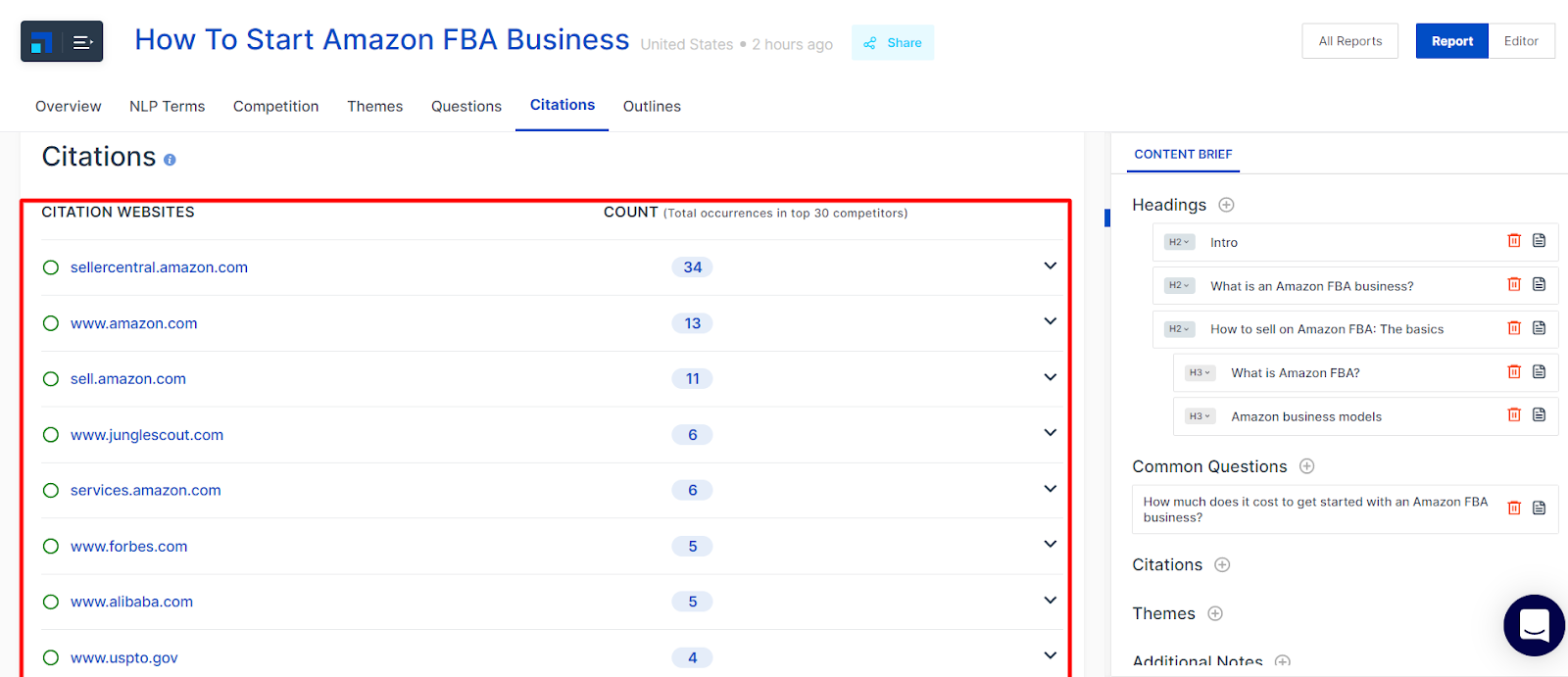Switch to Editor view
The width and height of the screenshot is (1568, 677).
pyautogui.click(x=1521, y=41)
